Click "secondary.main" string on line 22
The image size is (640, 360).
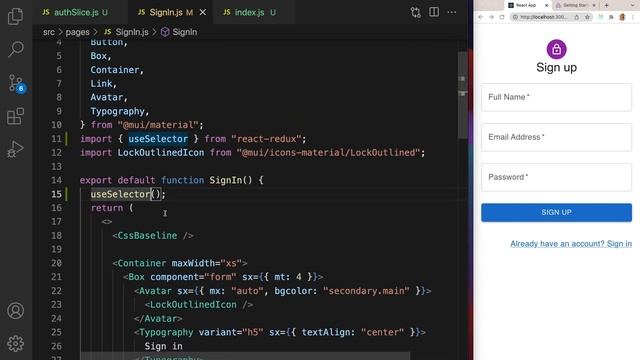[366, 291]
